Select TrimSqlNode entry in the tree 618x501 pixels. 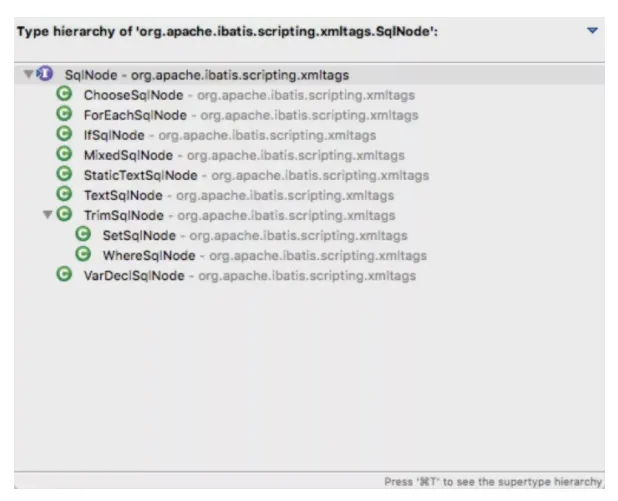tap(124, 215)
